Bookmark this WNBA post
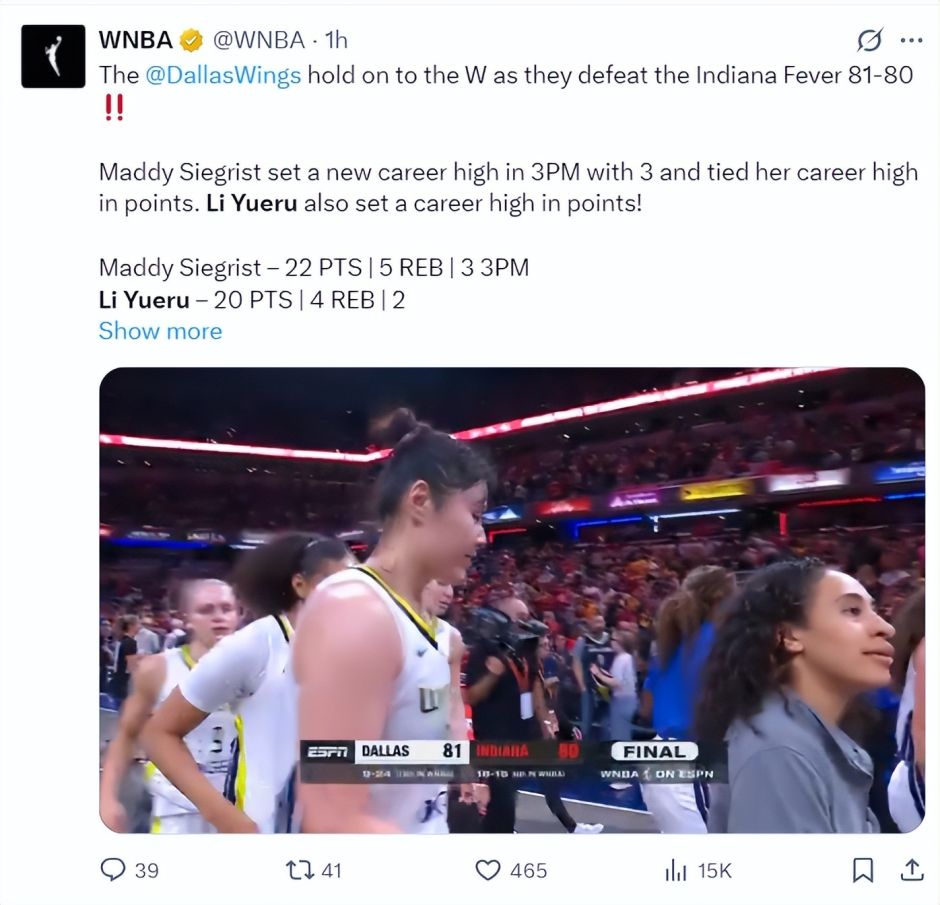 tap(863, 870)
